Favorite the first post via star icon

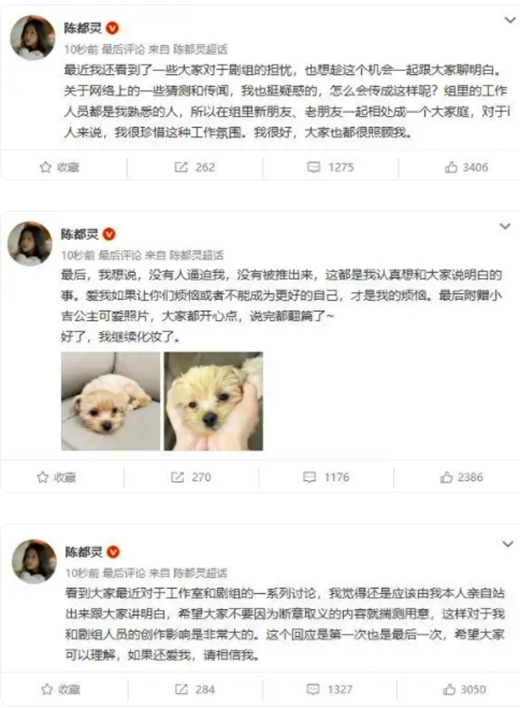[x=59, y=168]
